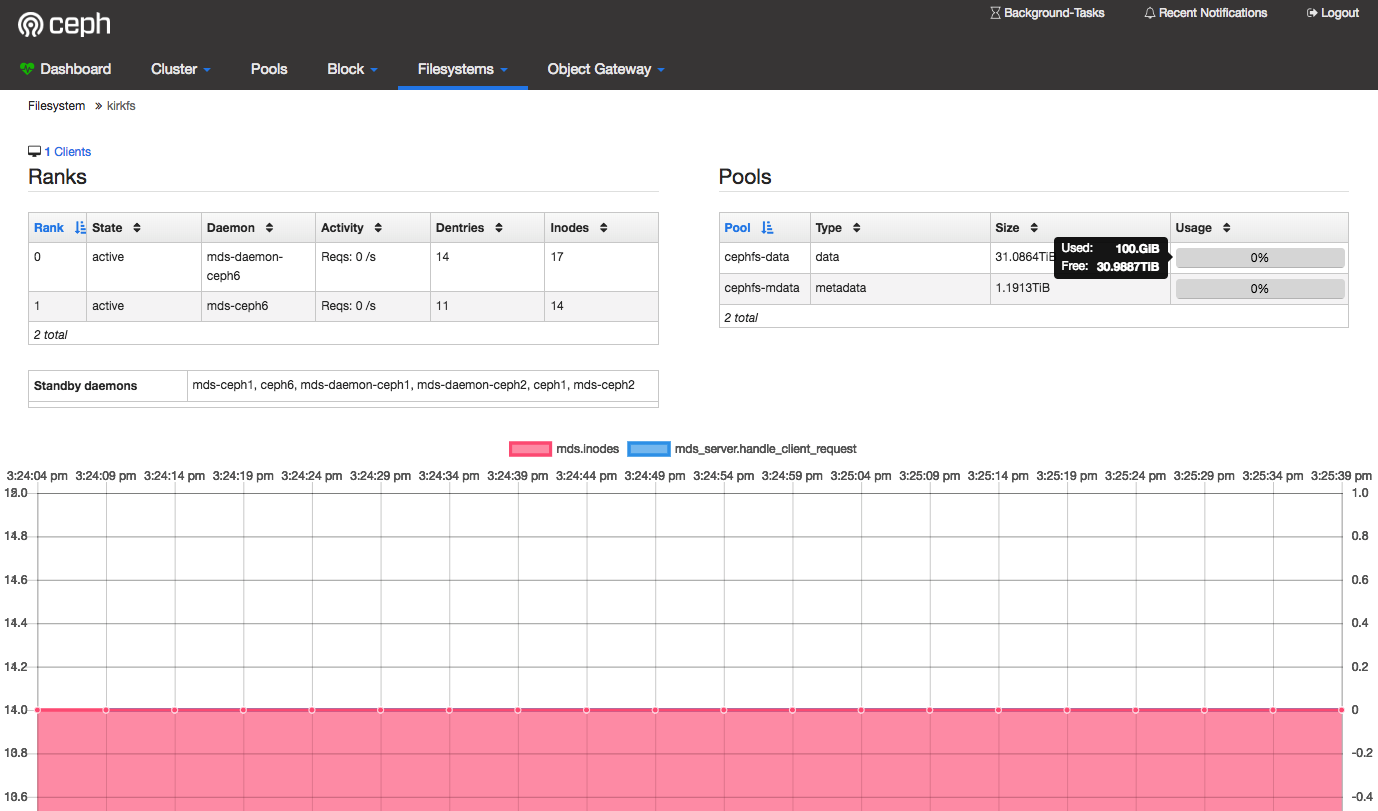
Task: Select the mds-ceph6 daemon cell
Action: (x=260, y=306)
